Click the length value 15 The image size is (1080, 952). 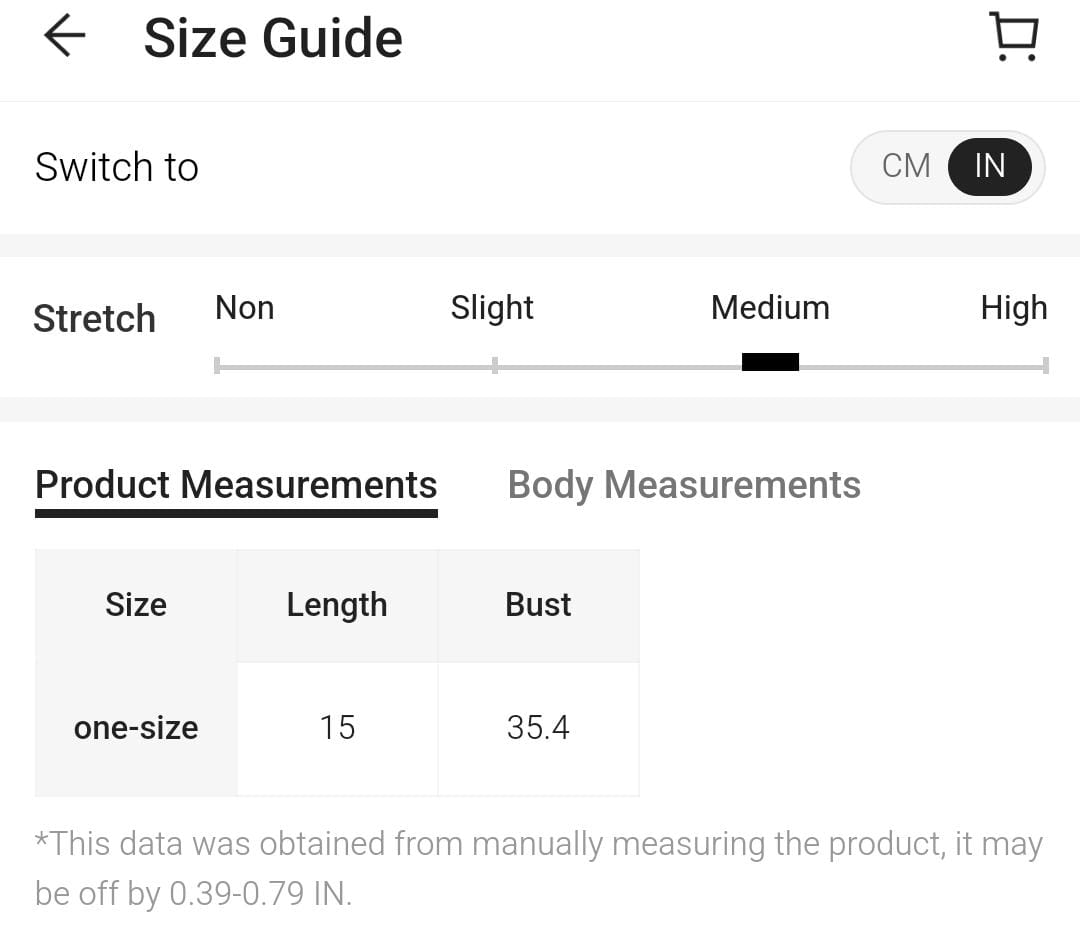[337, 728]
